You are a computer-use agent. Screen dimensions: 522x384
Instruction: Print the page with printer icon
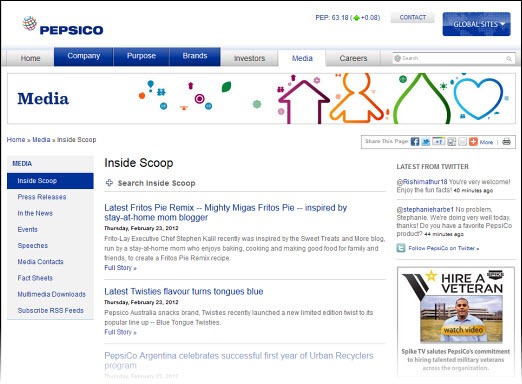(x=506, y=141)
